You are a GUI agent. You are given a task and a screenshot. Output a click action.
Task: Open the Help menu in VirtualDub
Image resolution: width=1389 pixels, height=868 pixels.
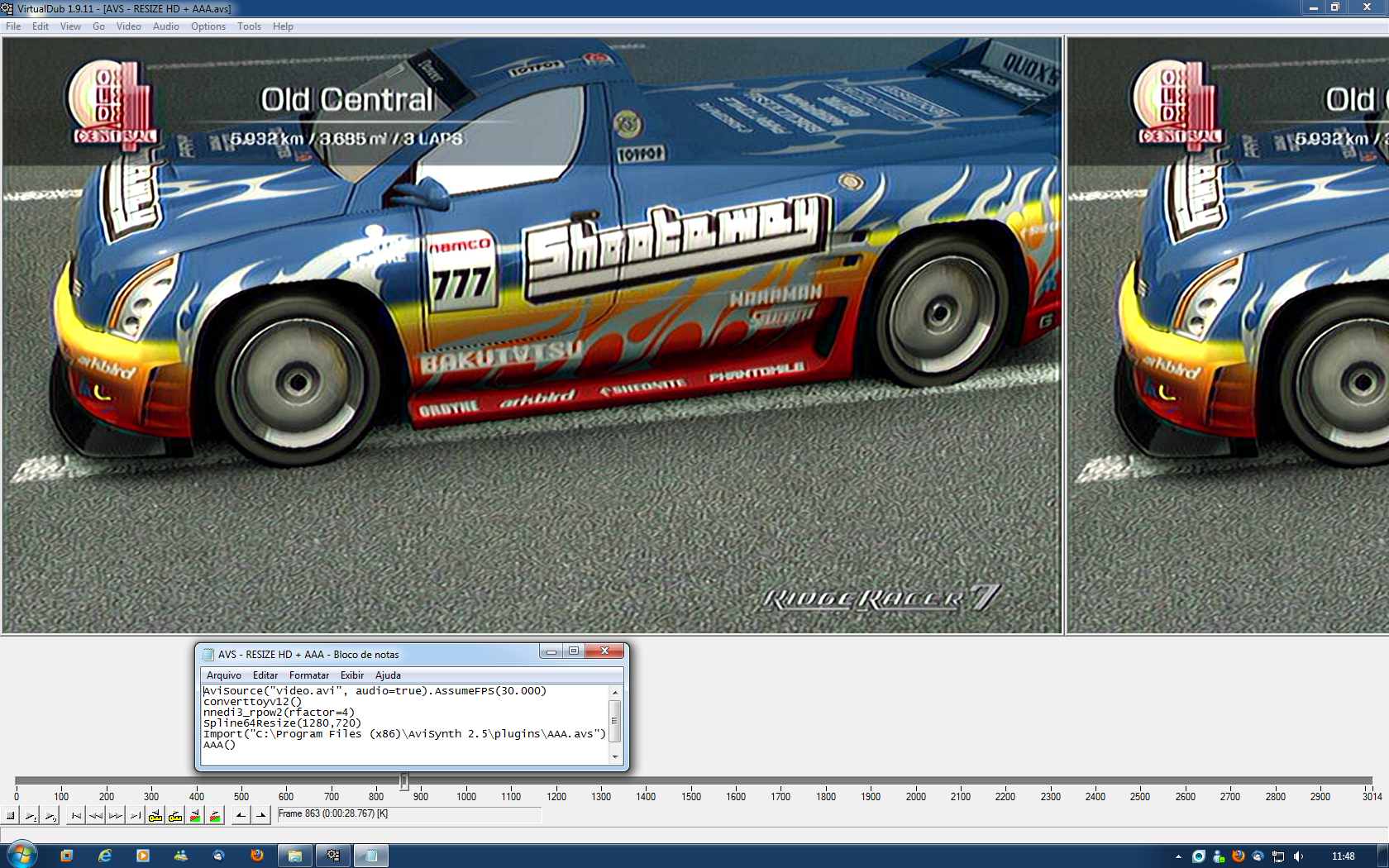pyautogui.click(x=283, y=26)
